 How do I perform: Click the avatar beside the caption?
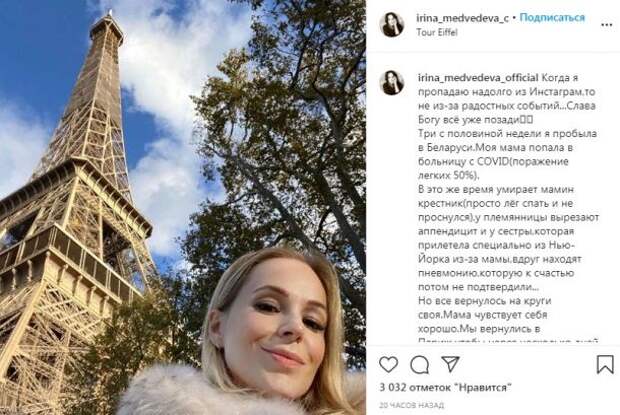[x=391, y=83]
